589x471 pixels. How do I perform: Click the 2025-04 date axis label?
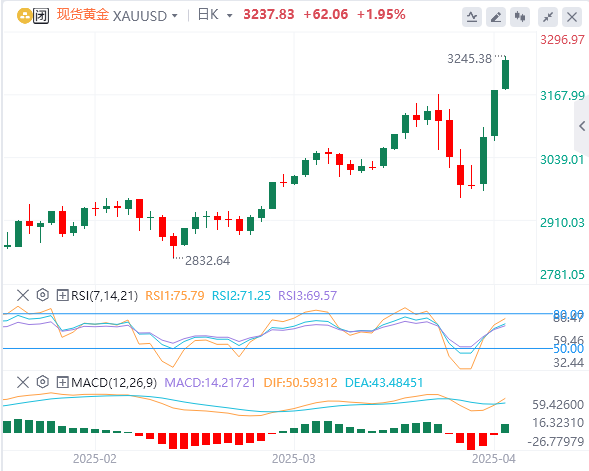pyautogui.click(x=494, y=459)
